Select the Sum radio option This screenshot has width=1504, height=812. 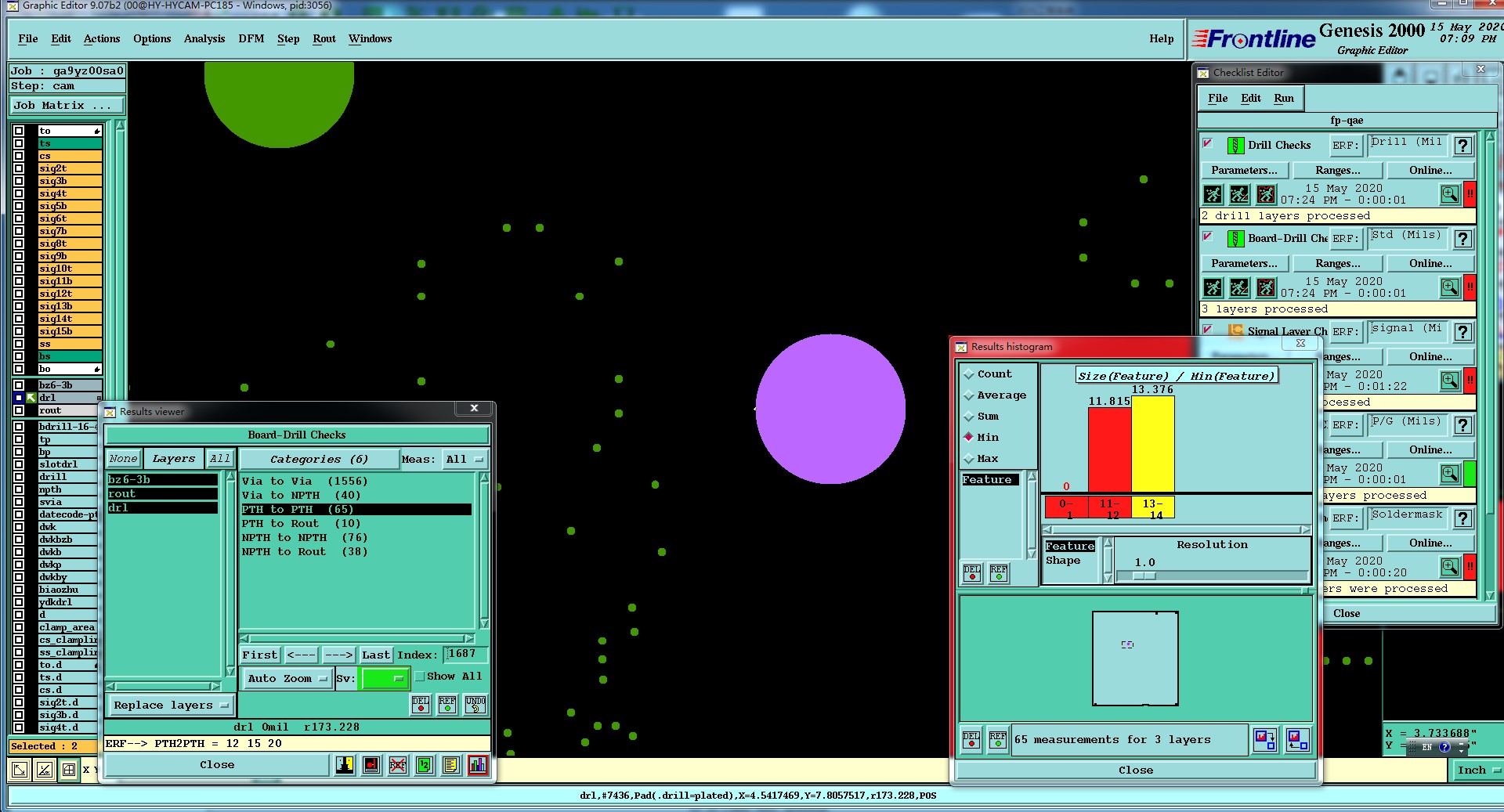click(x=969, y=417)
